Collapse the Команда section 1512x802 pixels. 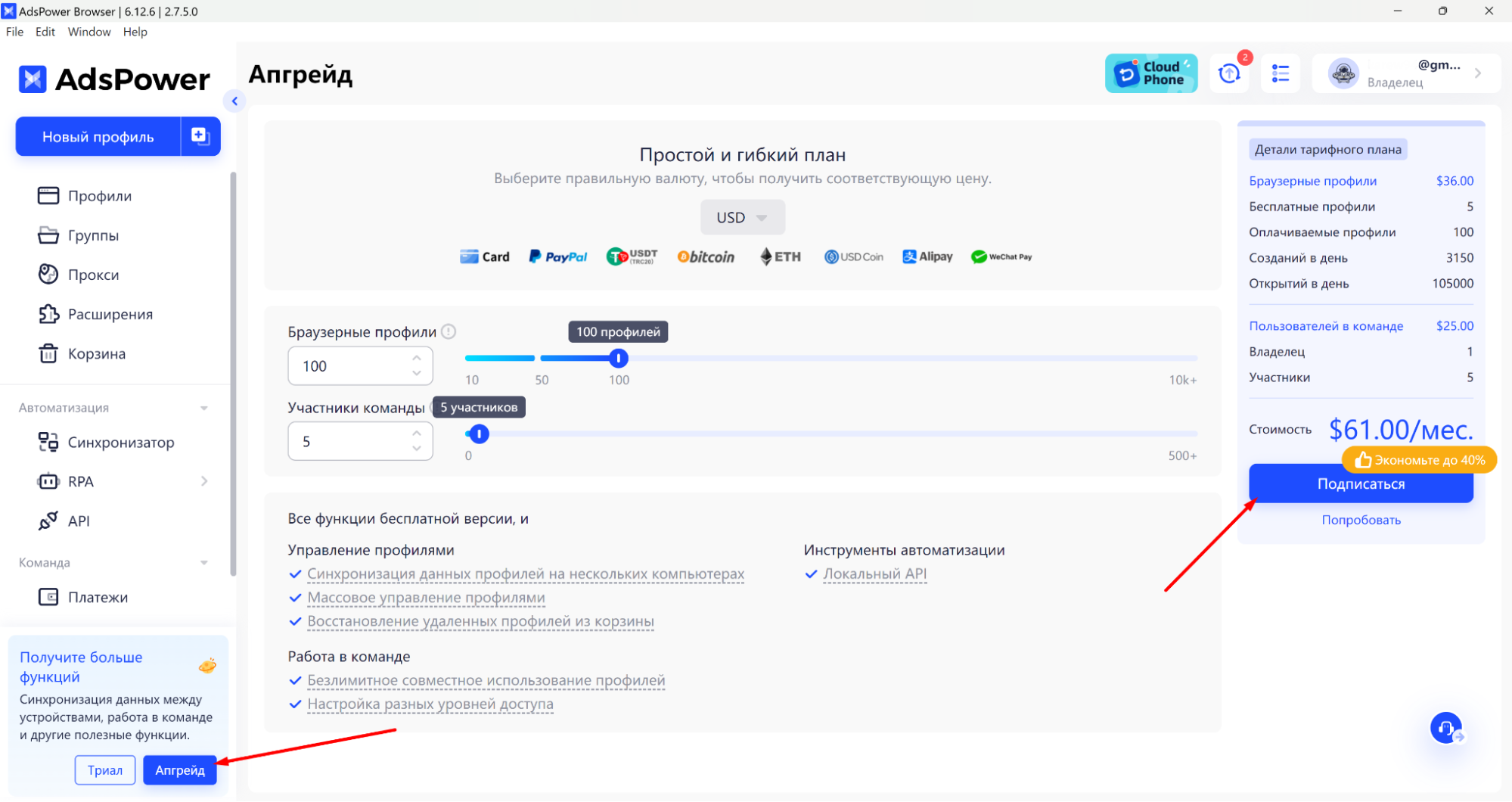(x=203, y=563)
